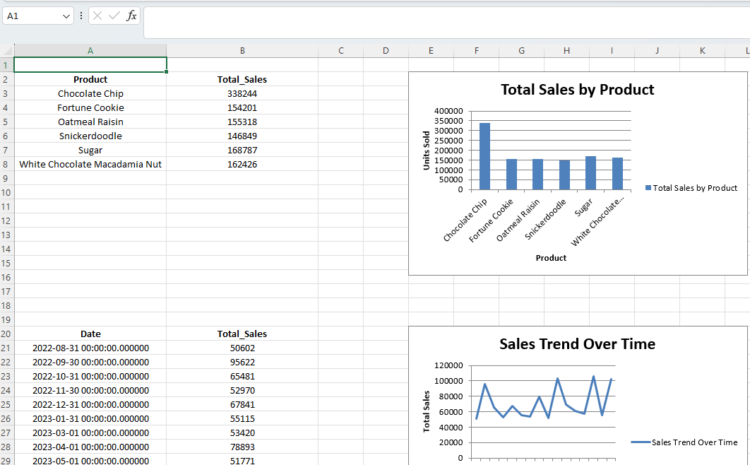Viewport: 750px width, 465px height.
Task: Click the Total_Sales header in row 2
Action: coord(243,79)
